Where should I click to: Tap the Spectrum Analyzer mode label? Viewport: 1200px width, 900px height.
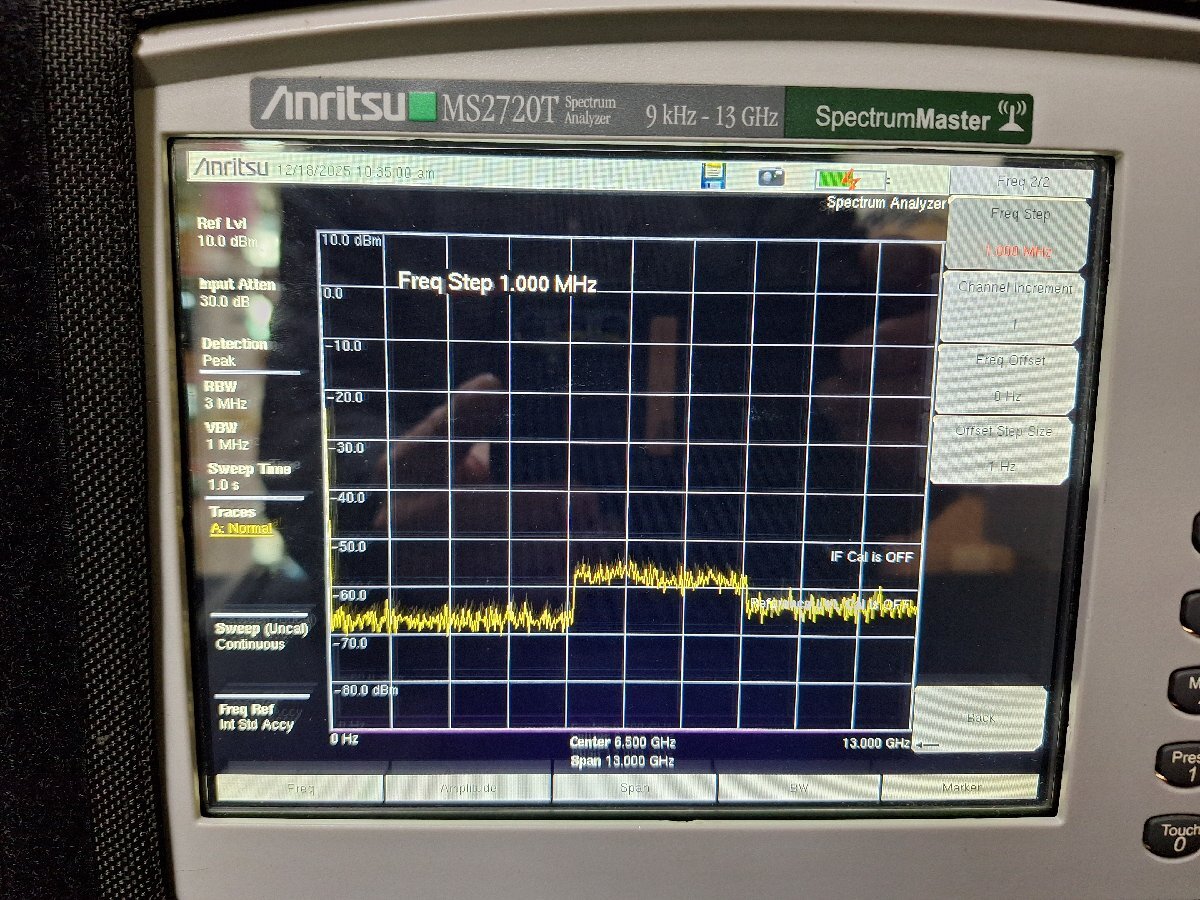tap(885, 203)
